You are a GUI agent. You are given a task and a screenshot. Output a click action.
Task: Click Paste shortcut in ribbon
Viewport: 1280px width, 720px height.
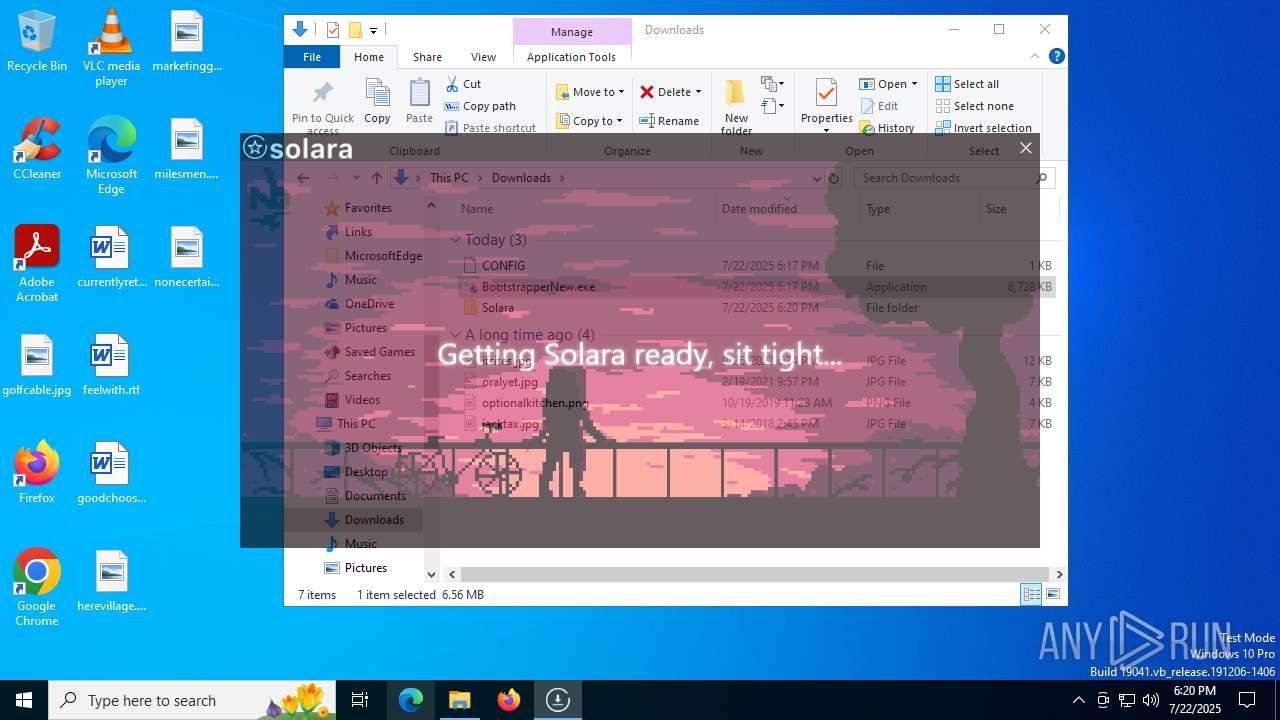pyautogui.click(x=490, y=128)
